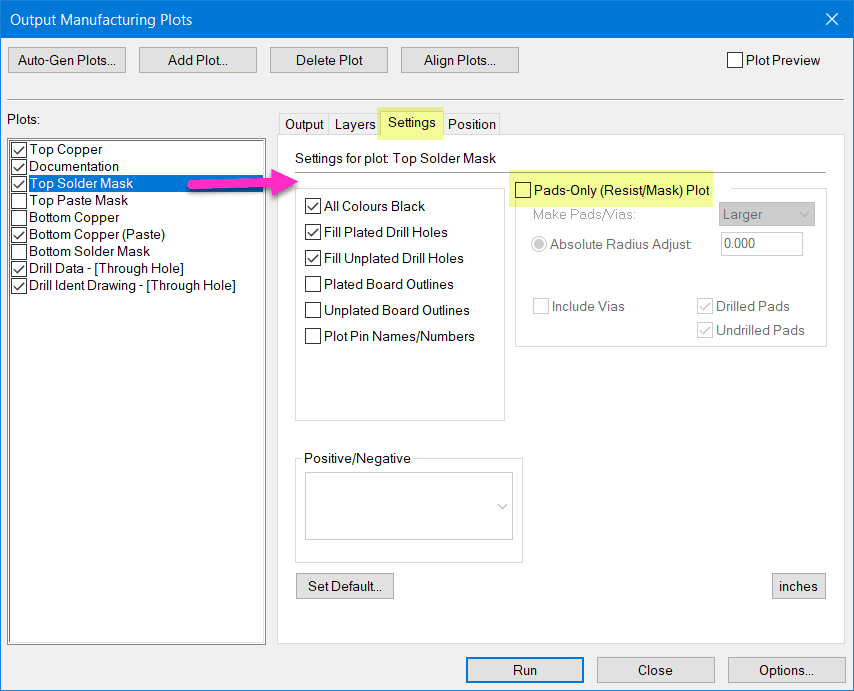Enable the Bottom Solder Mask plot checkbox
Viewport: 854px width, 691px height.
coord(19,252)
